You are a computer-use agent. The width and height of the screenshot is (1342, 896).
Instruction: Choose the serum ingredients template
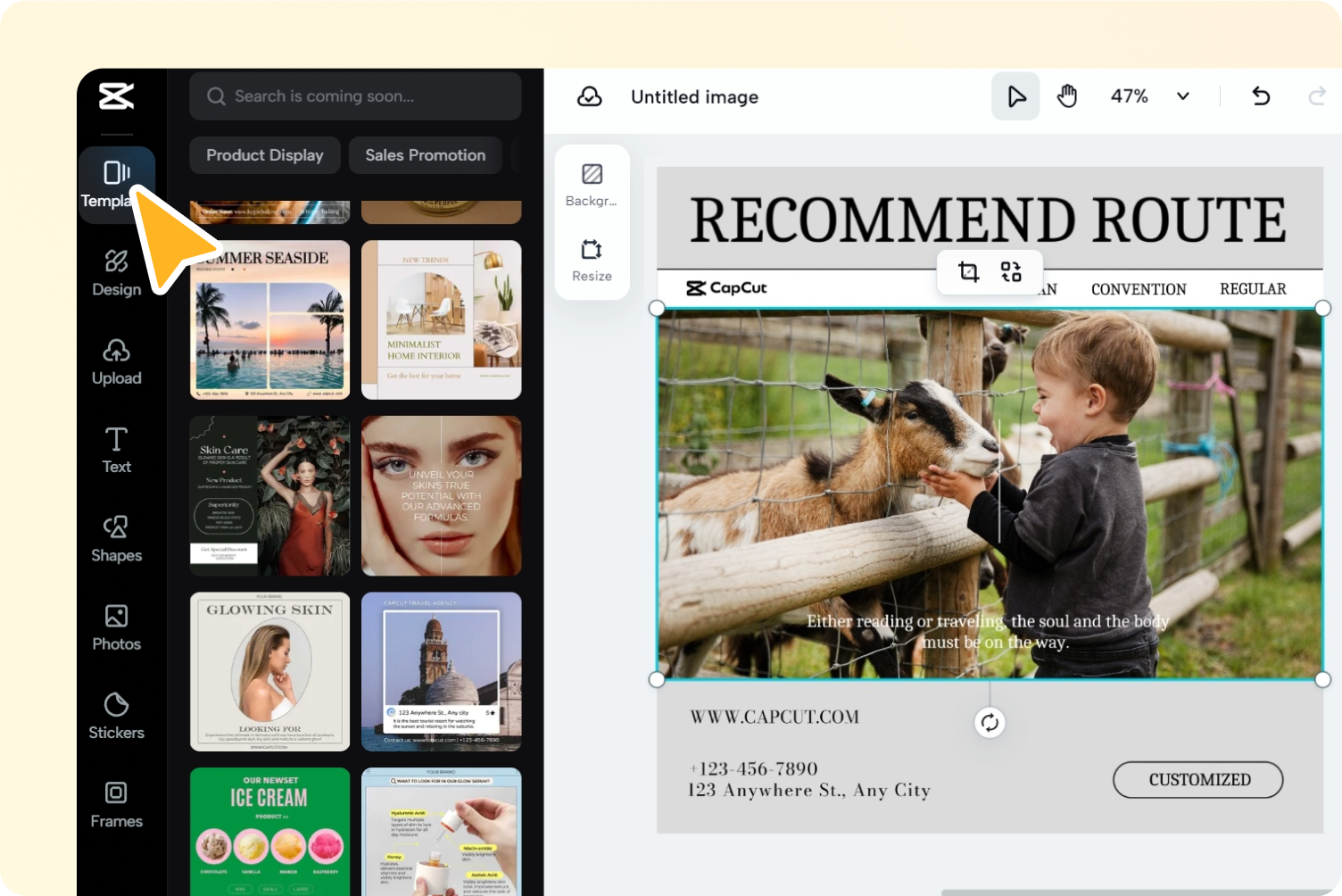tap(441, 831)
